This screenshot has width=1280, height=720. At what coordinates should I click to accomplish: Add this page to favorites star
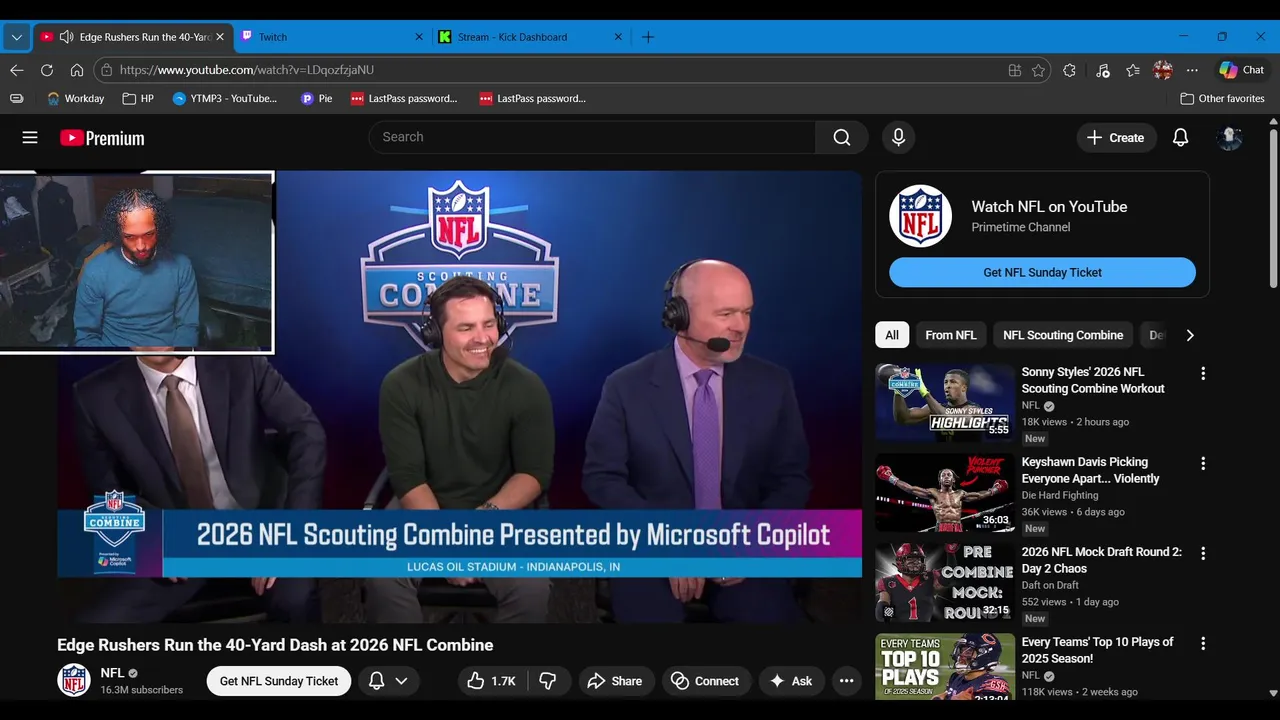1039,70
